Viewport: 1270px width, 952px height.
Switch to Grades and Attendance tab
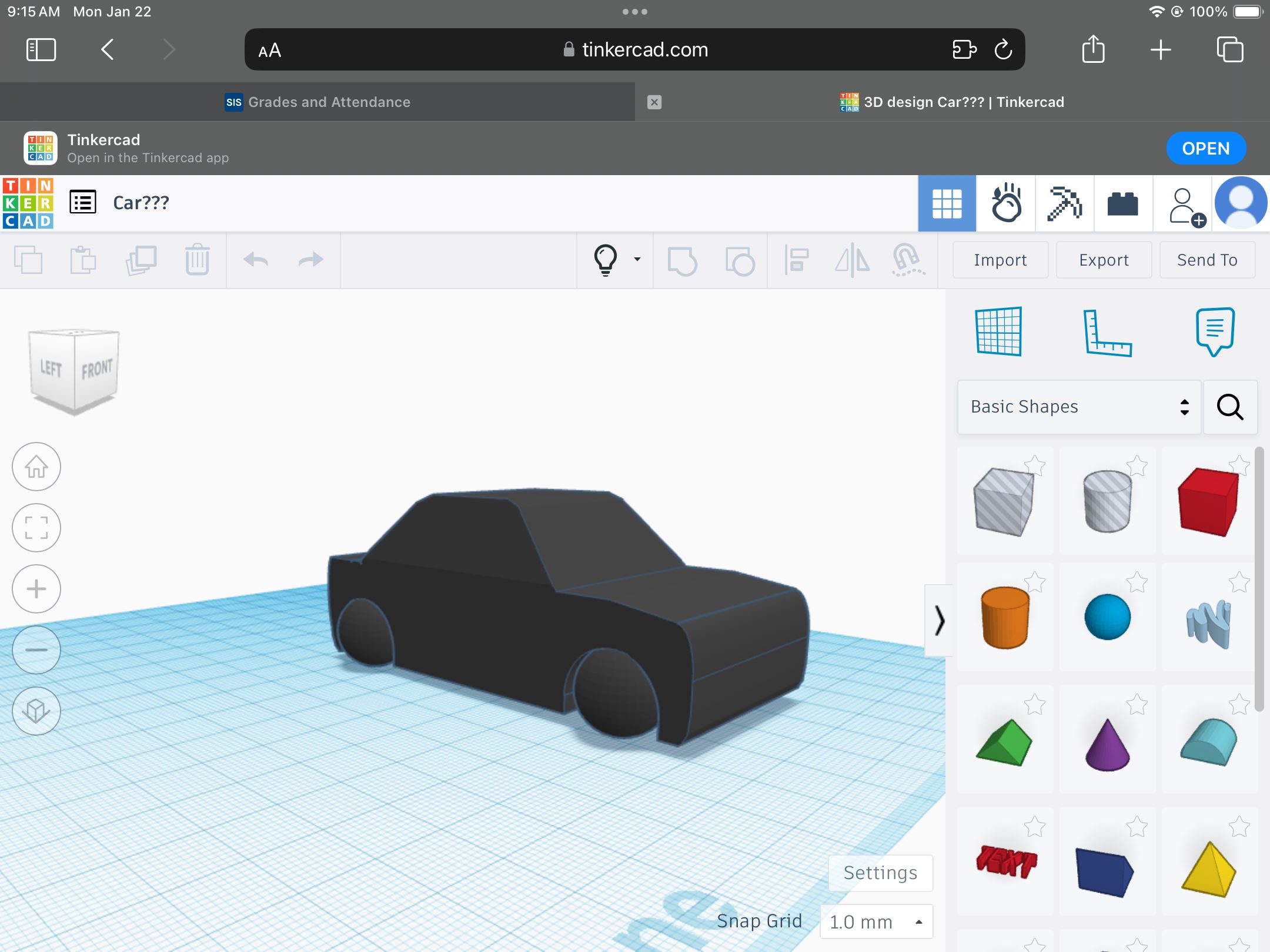tap(317, 102)
